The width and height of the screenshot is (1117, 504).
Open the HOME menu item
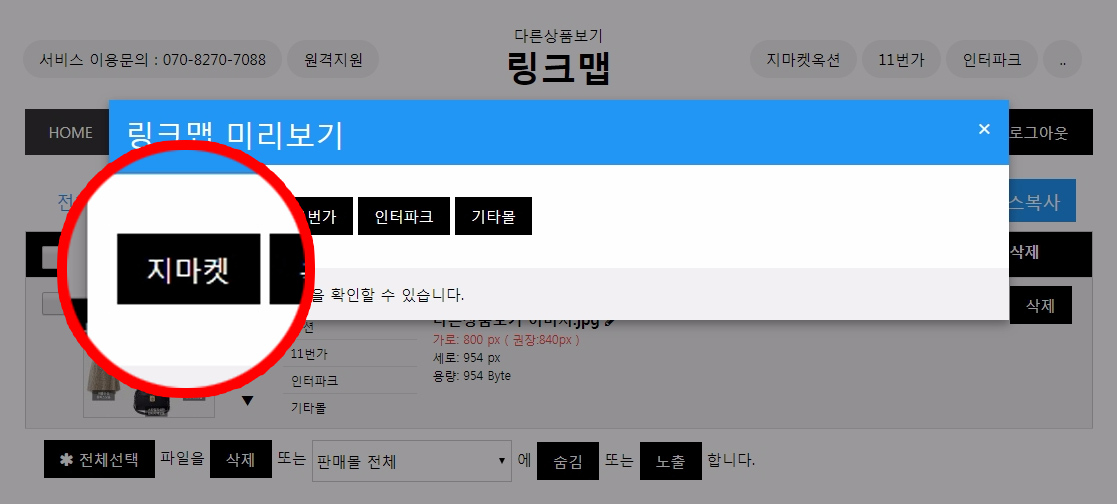pyautogui.click(x=71, y=133)
